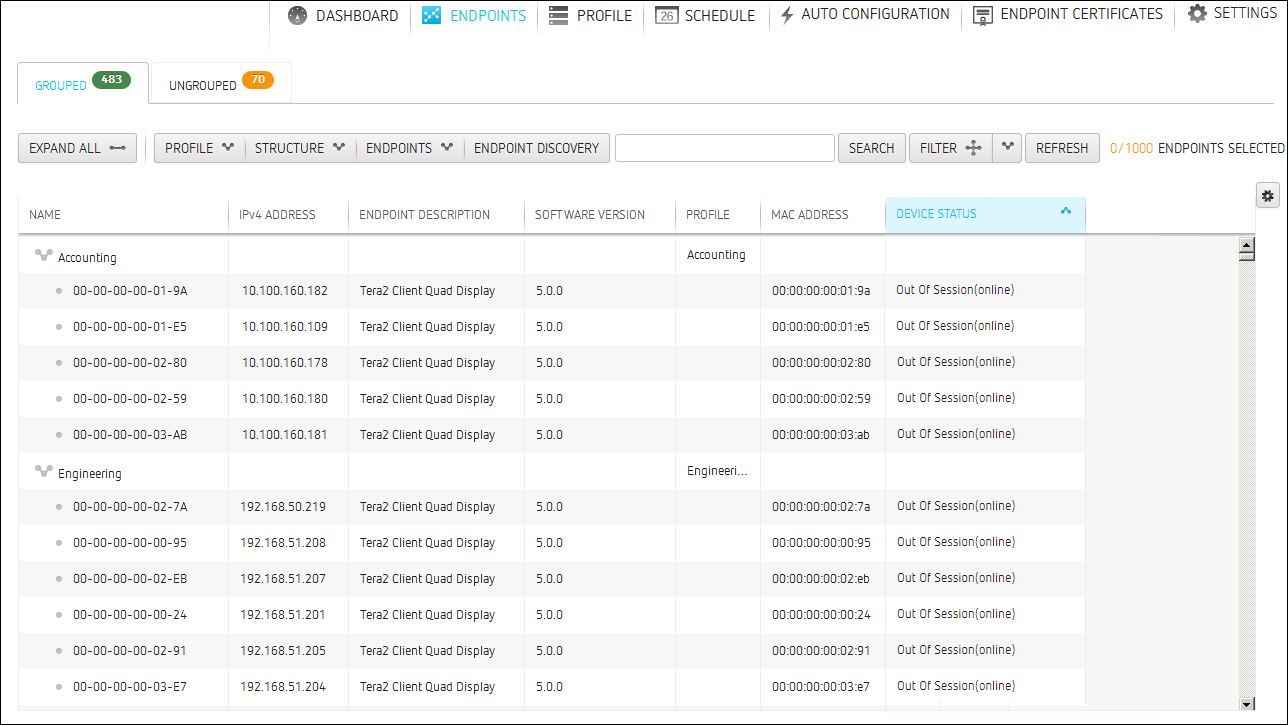
Task: Click the Endpoint Certificates icon
Action: coord(983,16)
